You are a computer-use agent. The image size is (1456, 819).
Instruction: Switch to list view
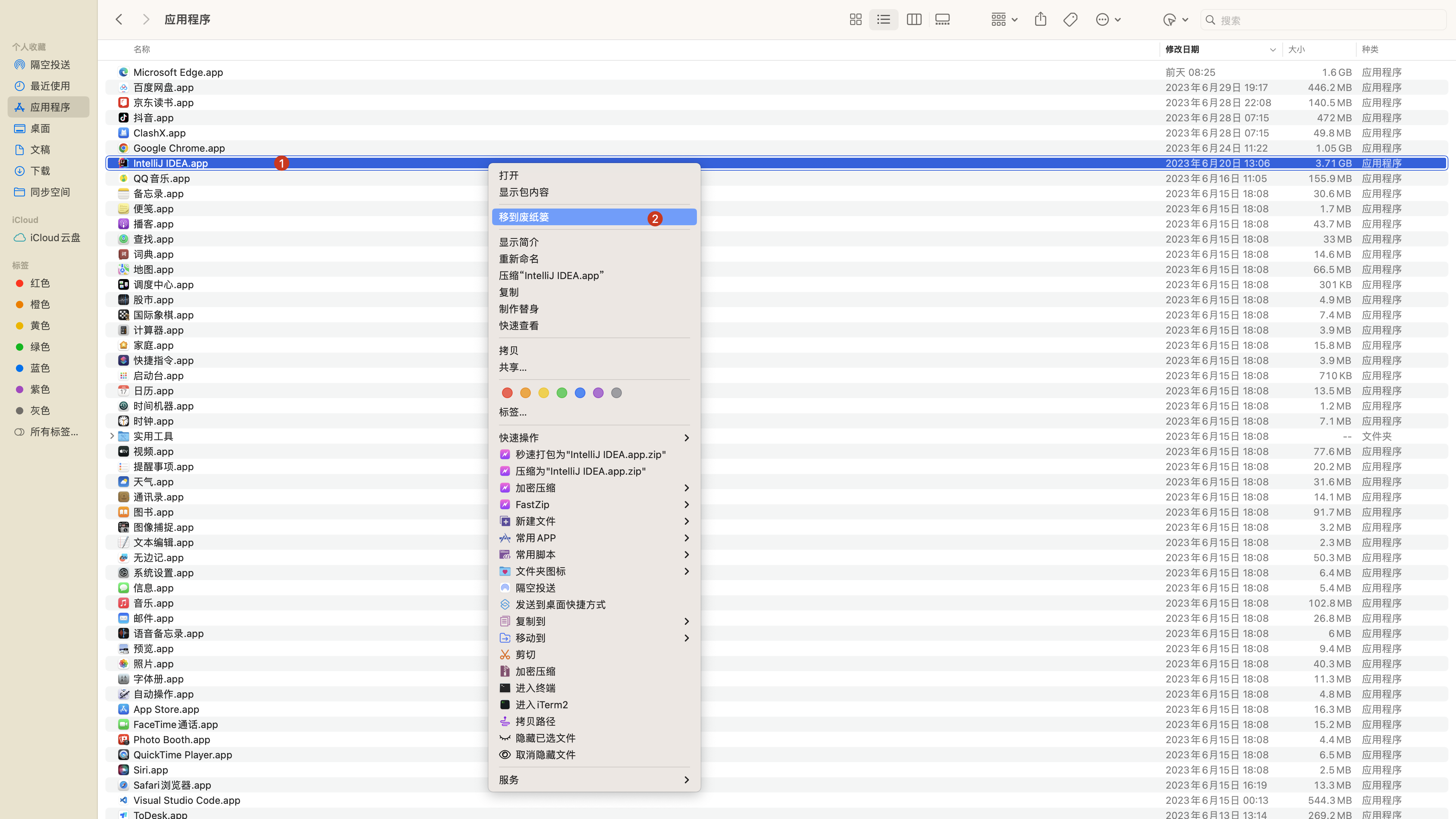pos(883,20)
